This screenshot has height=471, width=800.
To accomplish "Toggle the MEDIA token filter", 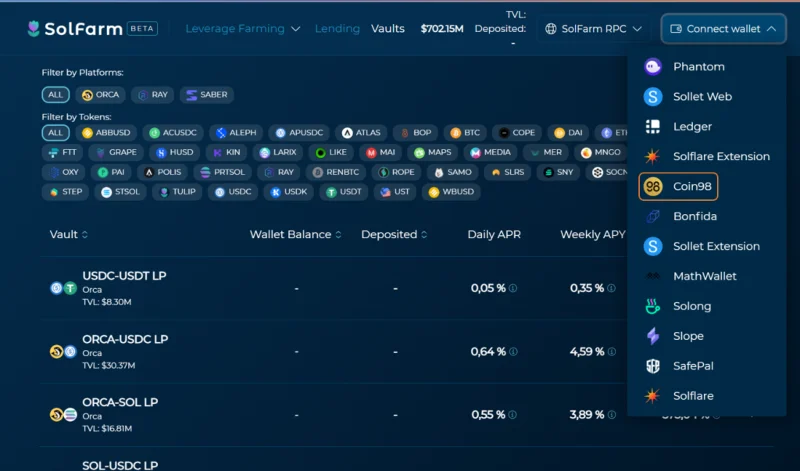I will click(x=490, y=152).
